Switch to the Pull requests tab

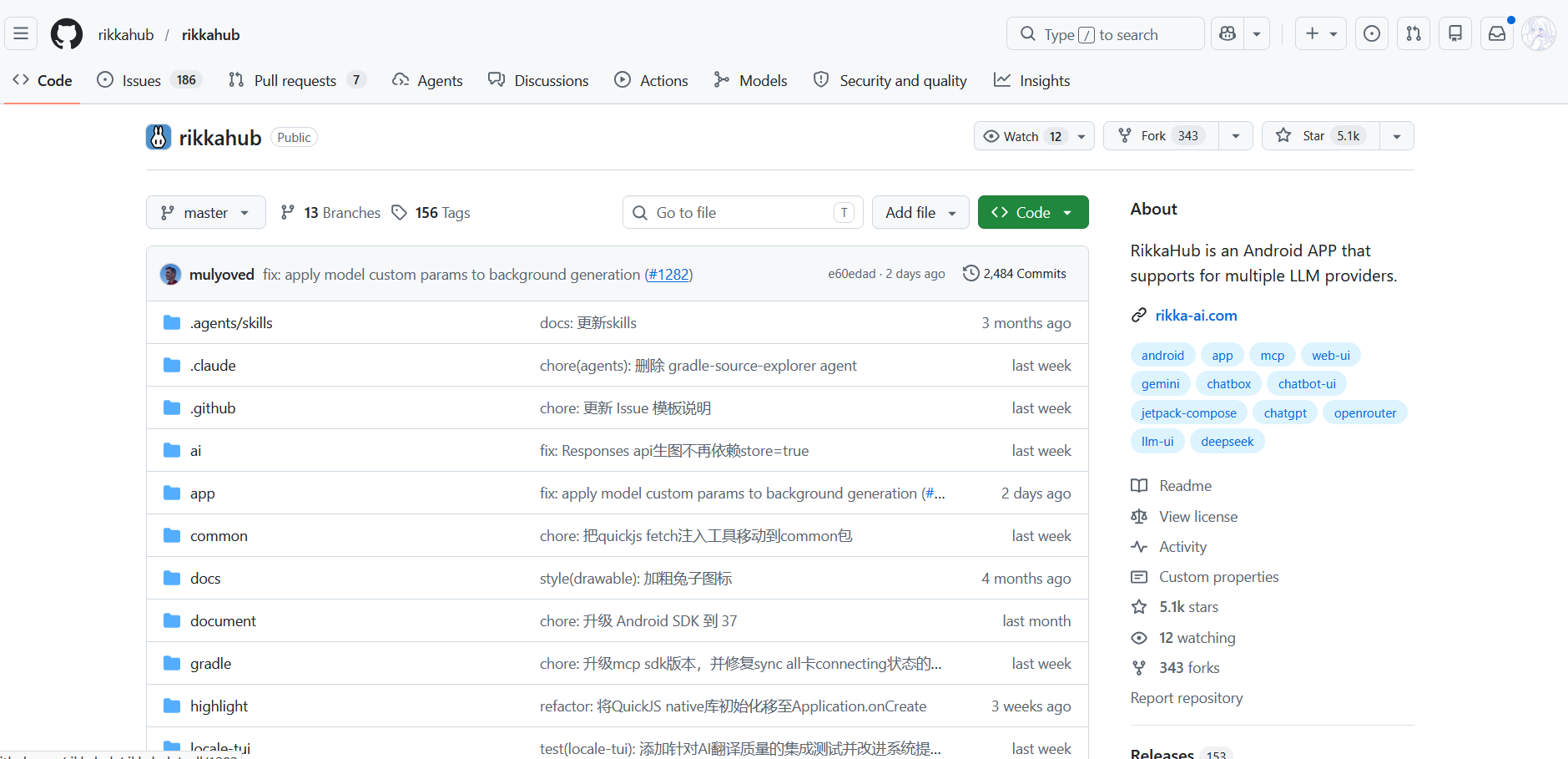(297, 80)
